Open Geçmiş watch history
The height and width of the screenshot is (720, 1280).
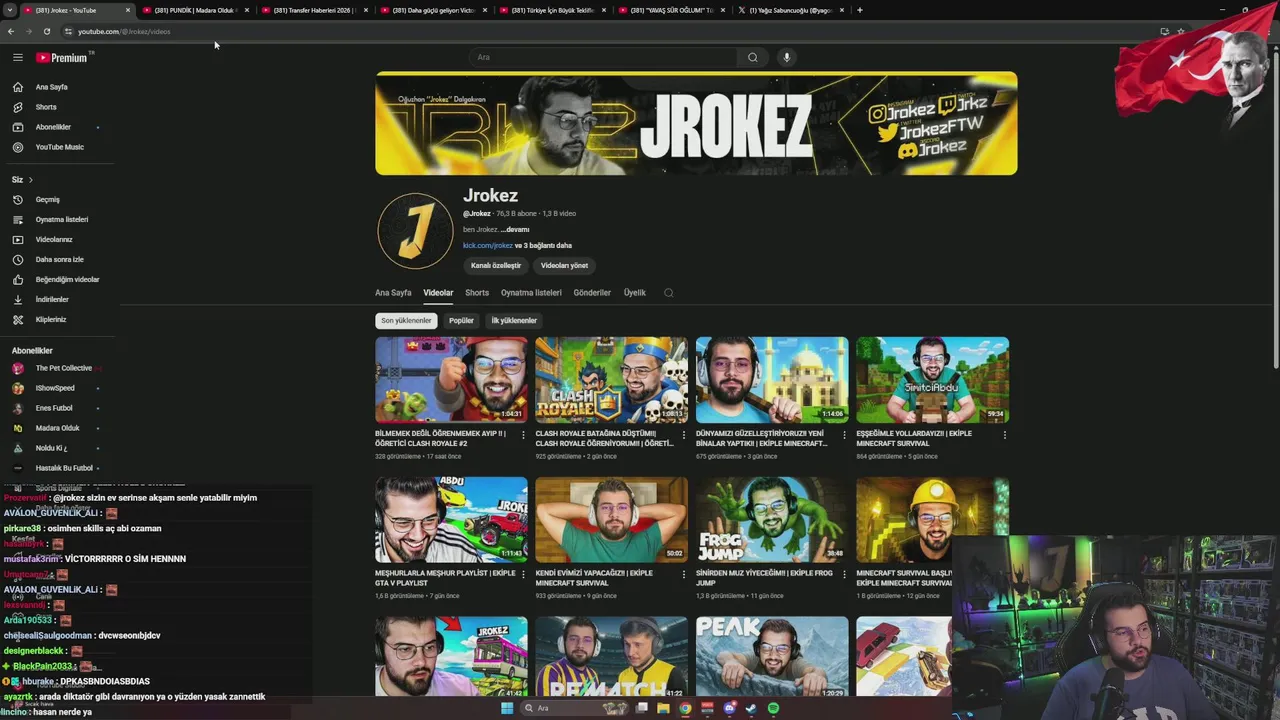(x=48, y=199)
